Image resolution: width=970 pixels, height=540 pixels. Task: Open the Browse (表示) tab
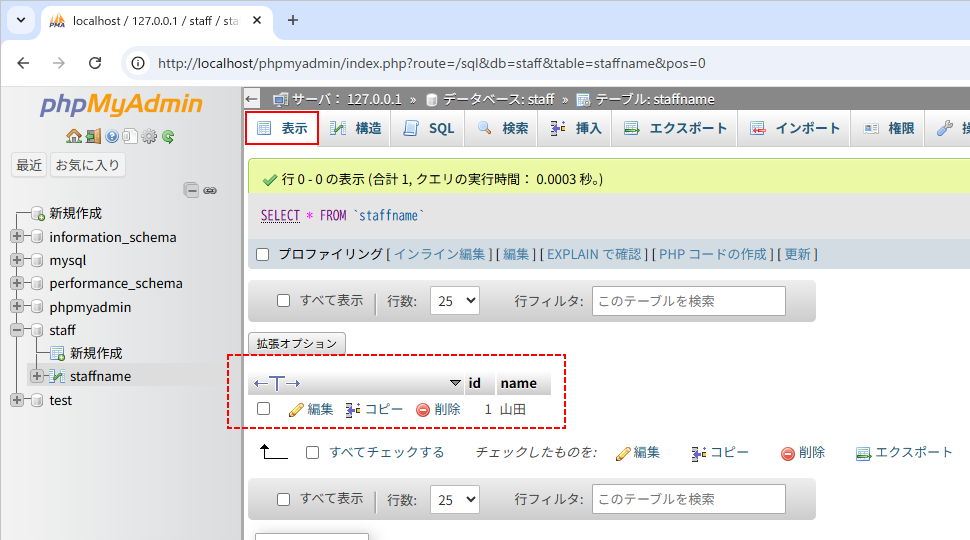click(282, 128)
